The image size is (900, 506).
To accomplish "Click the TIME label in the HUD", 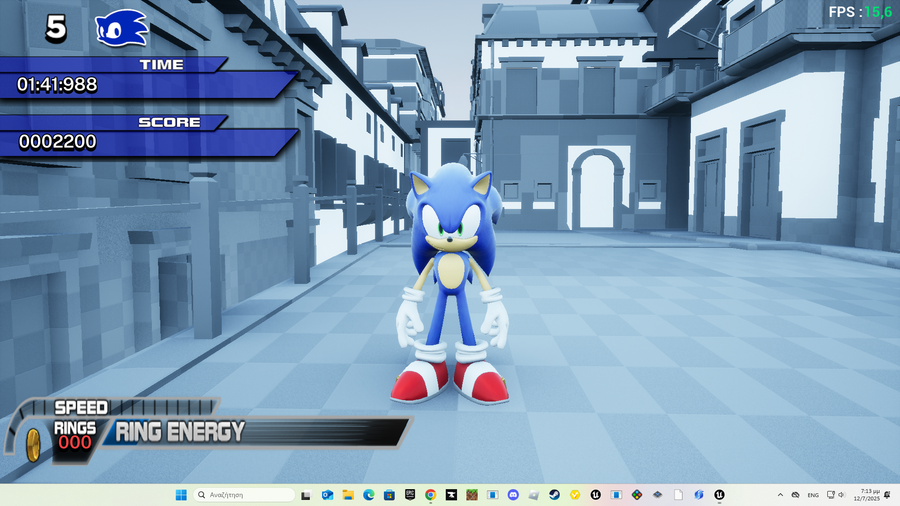I will click(x=161, y=65).
